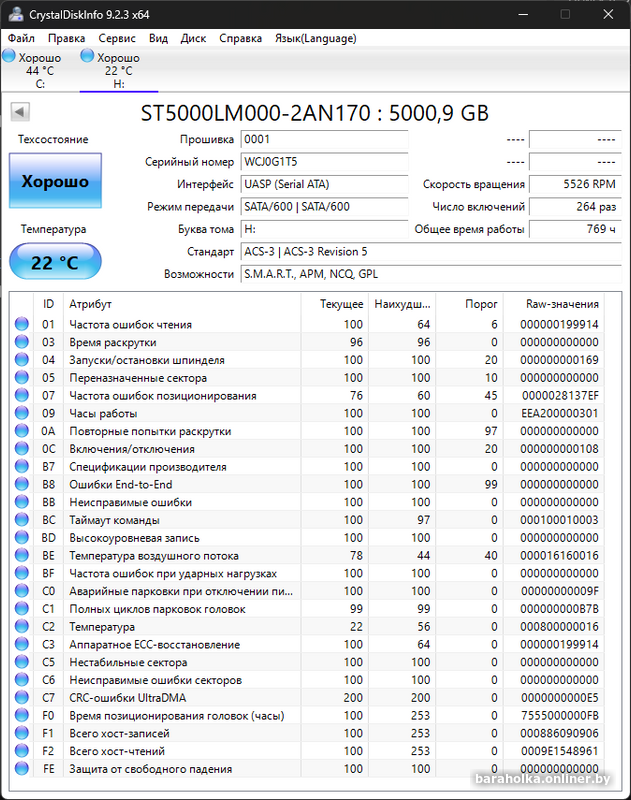Click the serial number field
Viewport: 631px width, 800px height.
(323, 162)
